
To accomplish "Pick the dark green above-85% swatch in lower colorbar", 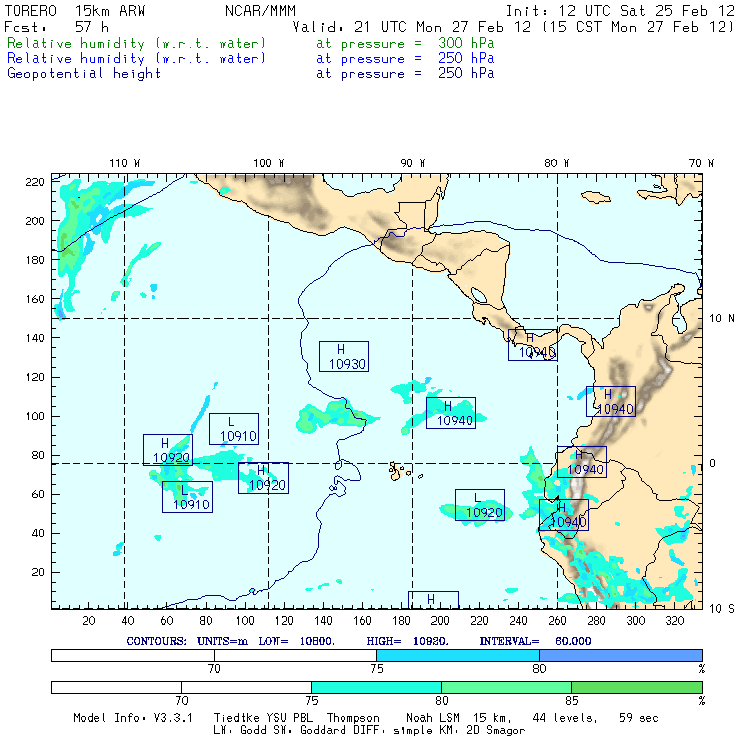I will tap(637, 687).
